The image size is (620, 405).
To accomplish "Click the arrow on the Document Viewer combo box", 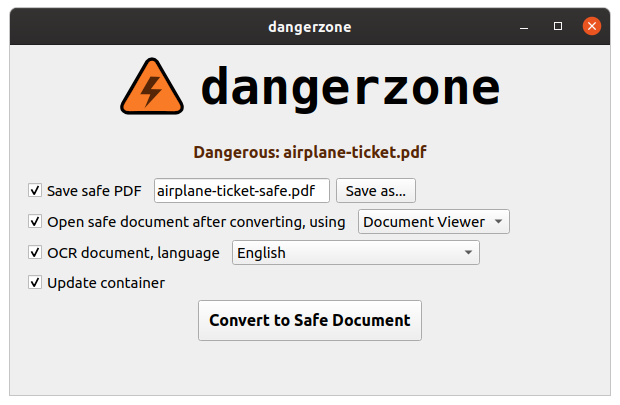I will tap(499, 221).
